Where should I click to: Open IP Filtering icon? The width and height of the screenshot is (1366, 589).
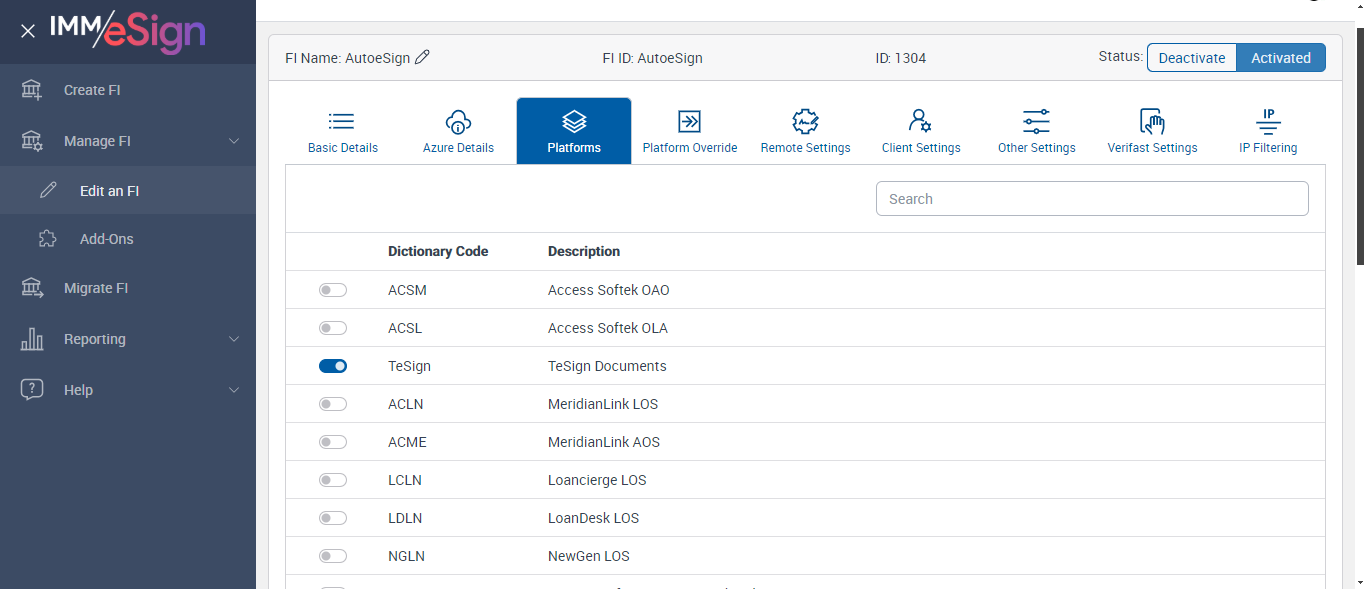click(x=1268, y=122)
